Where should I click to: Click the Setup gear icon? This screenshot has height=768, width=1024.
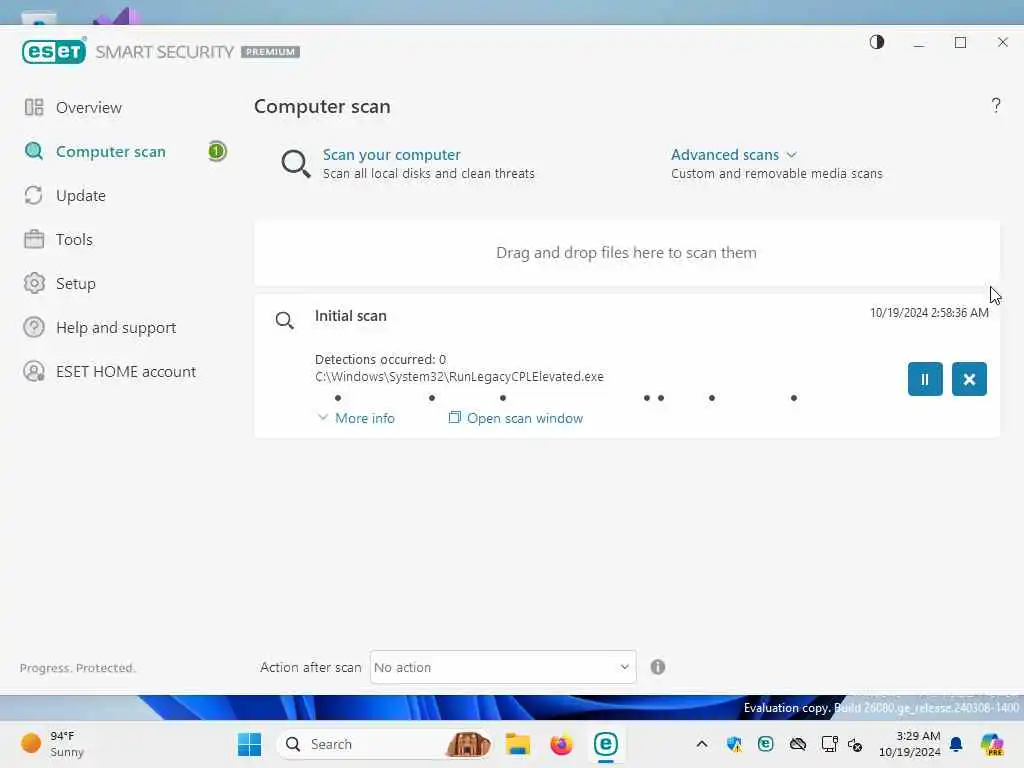click(x=34, y=283)
